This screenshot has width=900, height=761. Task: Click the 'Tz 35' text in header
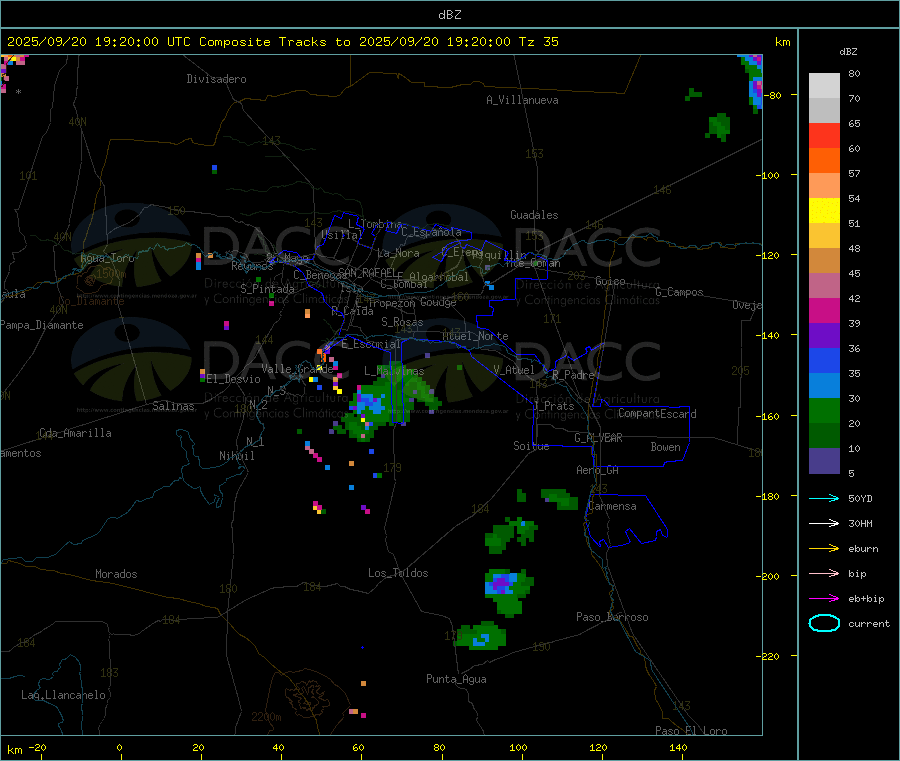tap(539, 42)
